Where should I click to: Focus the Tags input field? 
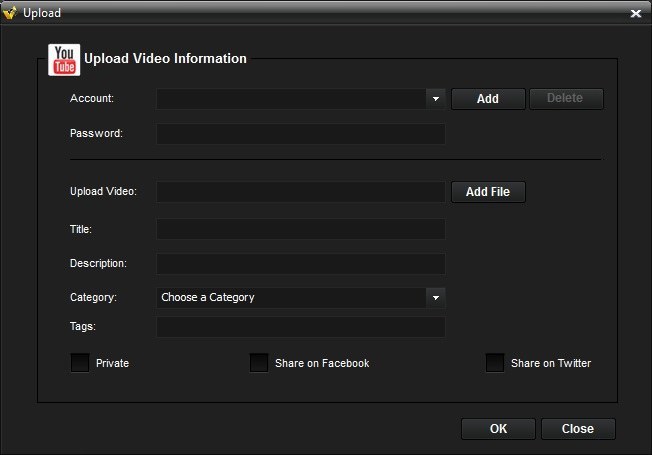click(x=301, y=327)
